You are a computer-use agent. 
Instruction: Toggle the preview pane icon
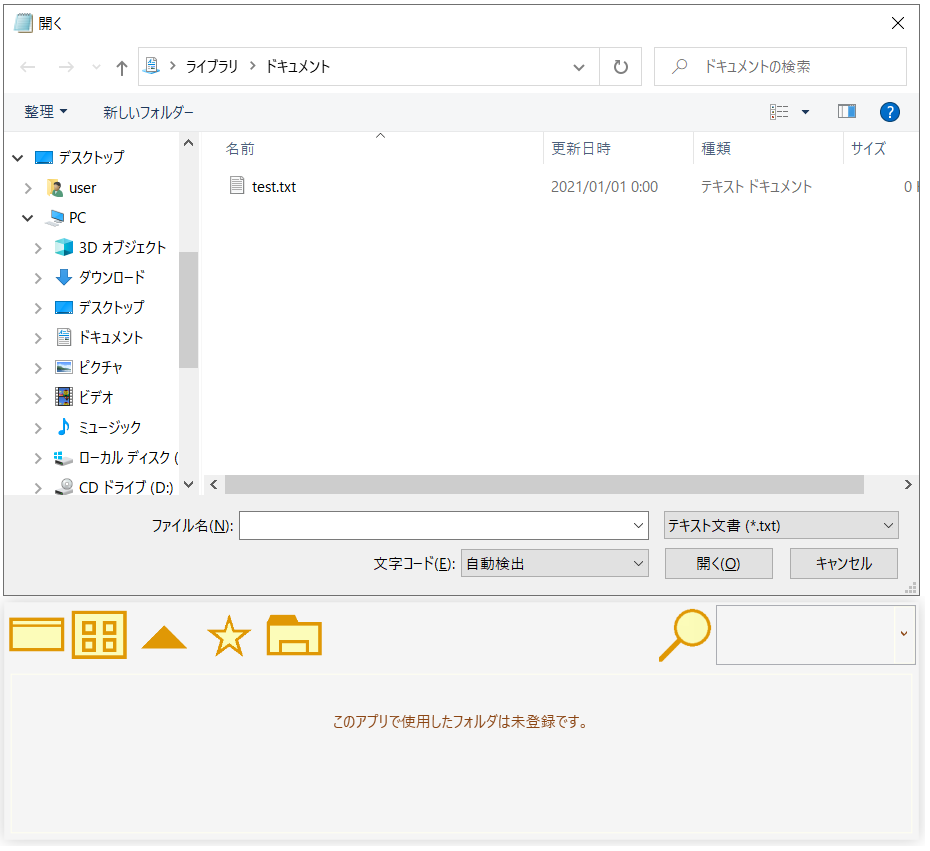846,112
